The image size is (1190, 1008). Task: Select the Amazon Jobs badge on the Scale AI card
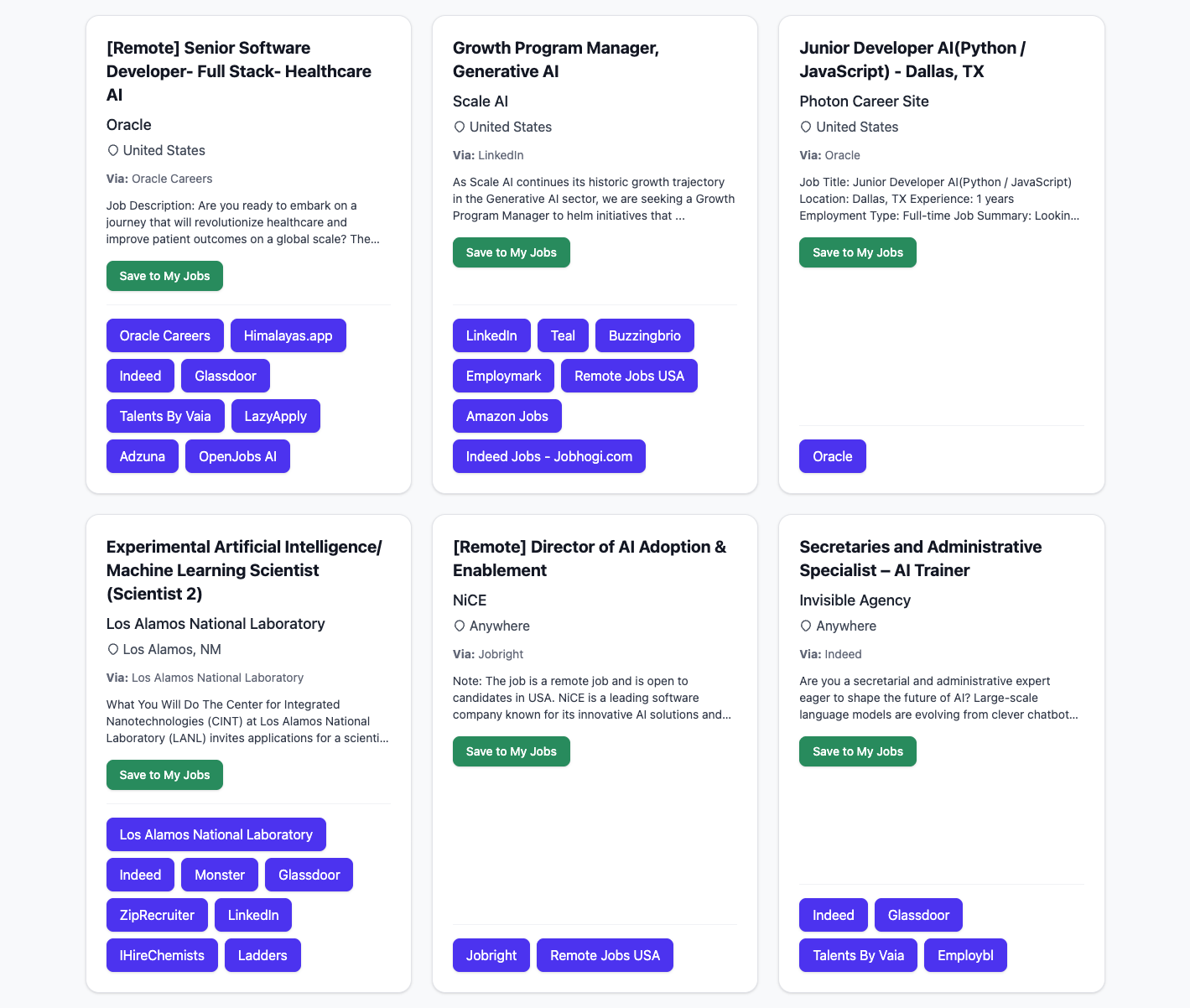point(507,416)
